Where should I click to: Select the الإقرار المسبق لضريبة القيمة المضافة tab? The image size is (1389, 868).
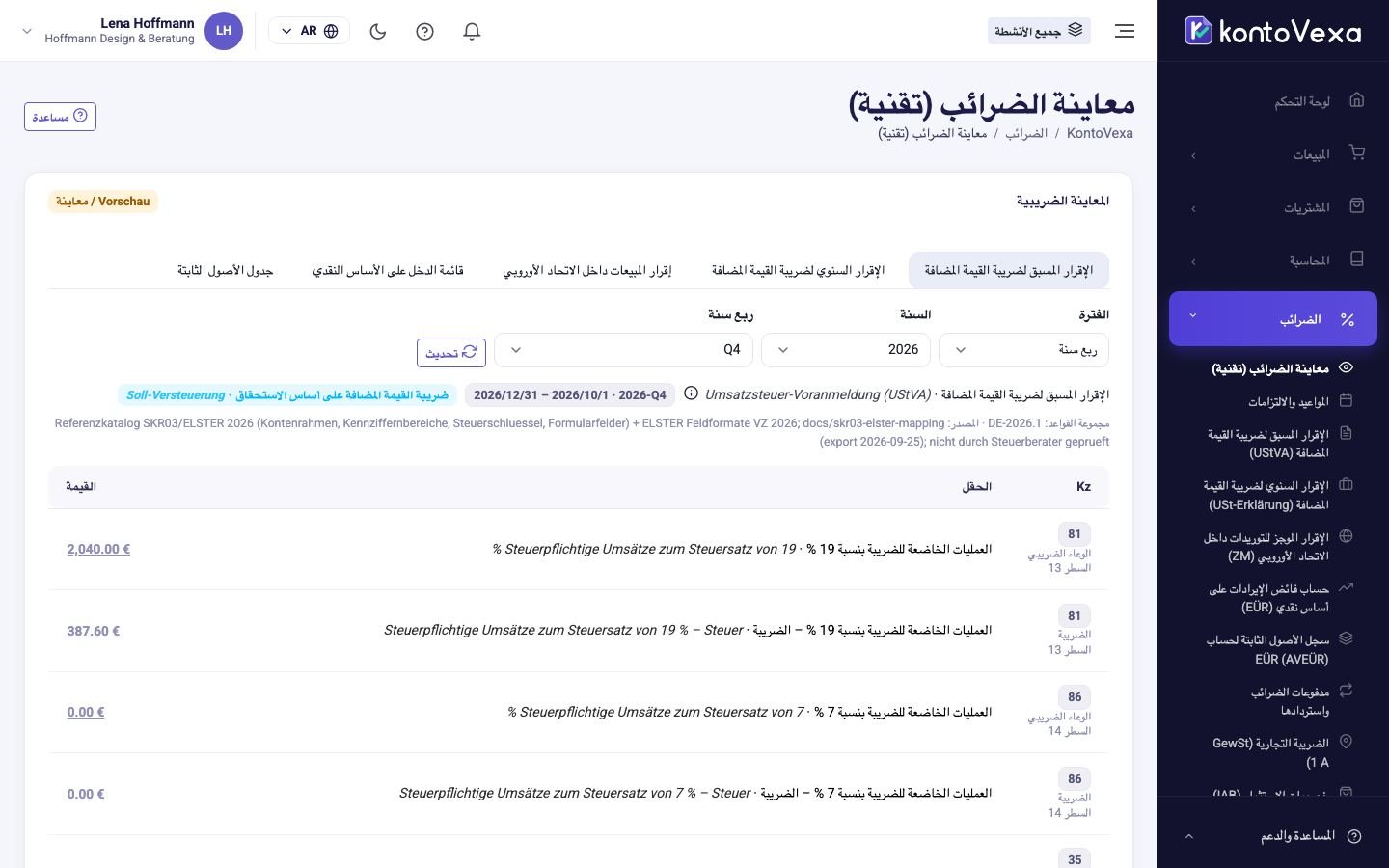(x=1009, y=270)
